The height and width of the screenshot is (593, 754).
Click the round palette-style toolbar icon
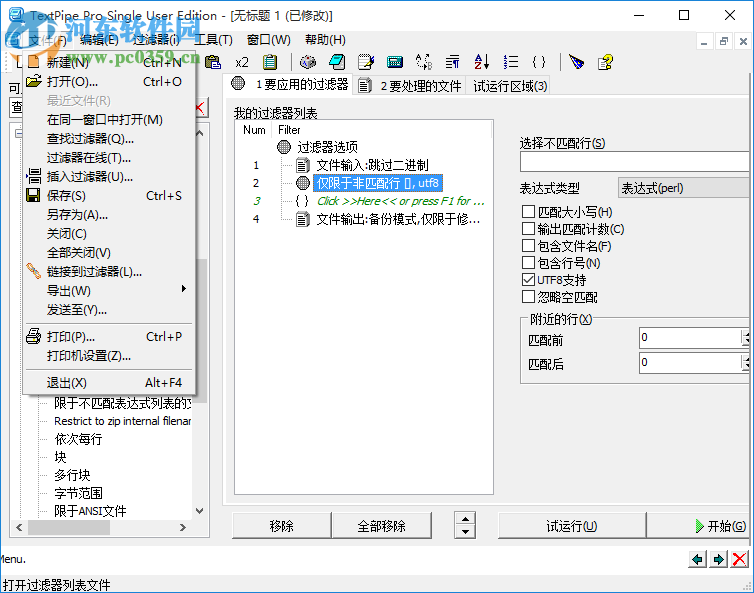[x=308, y=62]
